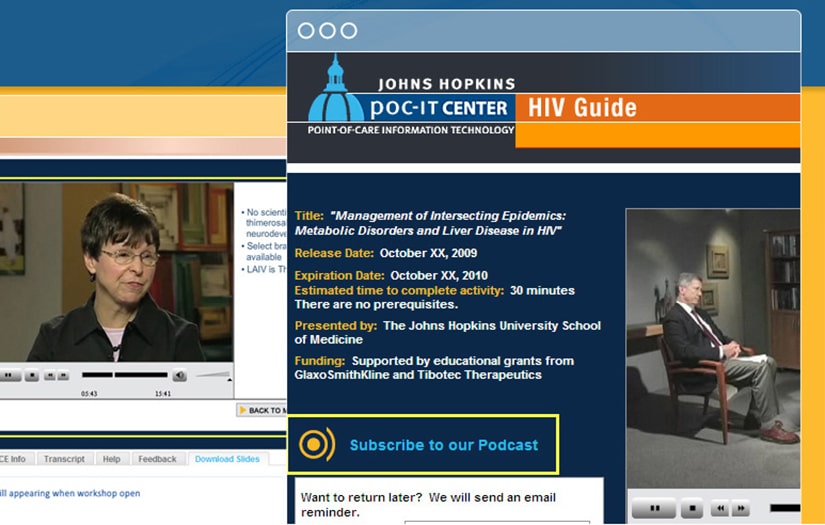Click the 'Funding' GlaxoSmithKline grant text
Screen dimensions: 825x525
click(x=434, y=368)
